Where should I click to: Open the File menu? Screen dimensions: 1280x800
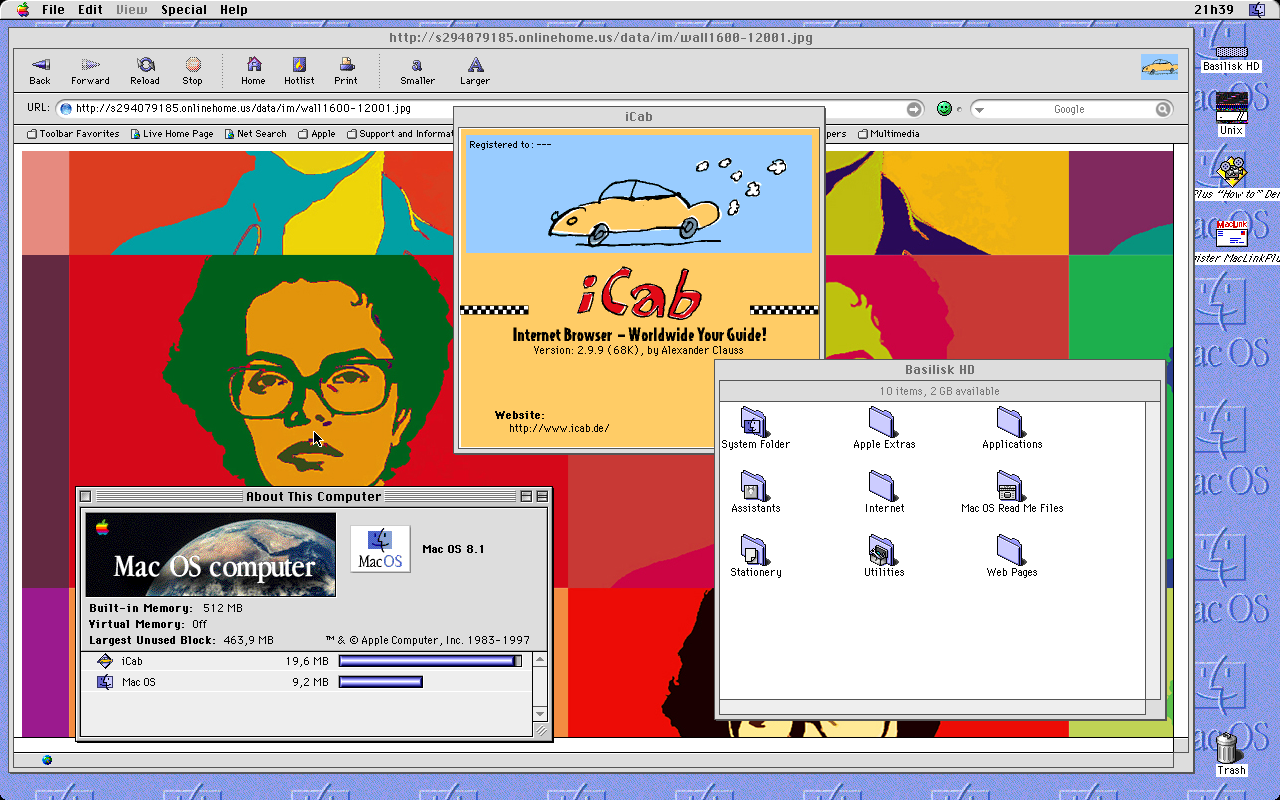point(53,10)
